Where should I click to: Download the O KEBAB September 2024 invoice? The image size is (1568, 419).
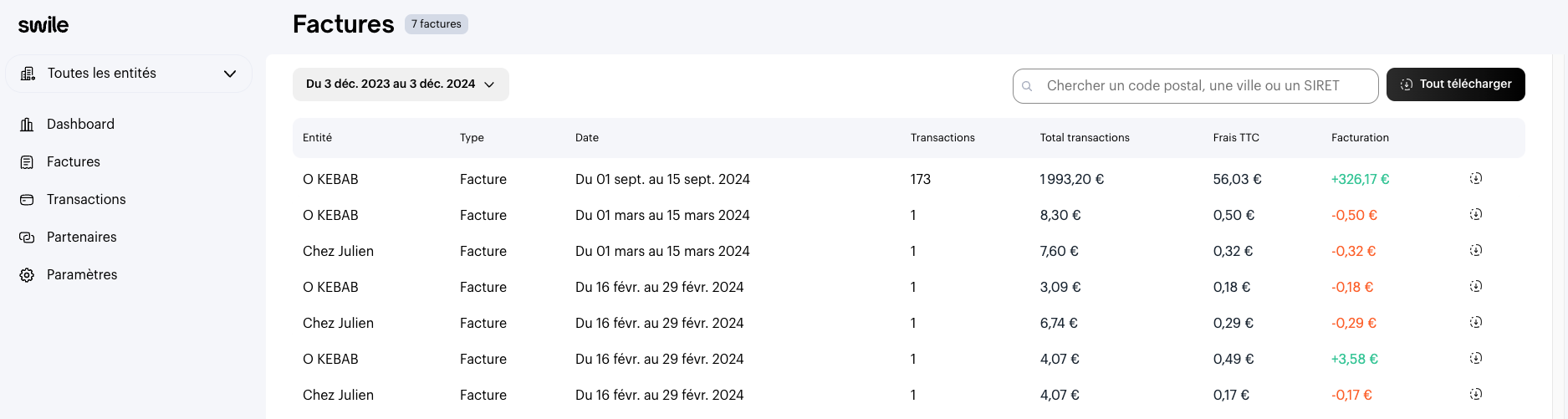(1476, 179)
